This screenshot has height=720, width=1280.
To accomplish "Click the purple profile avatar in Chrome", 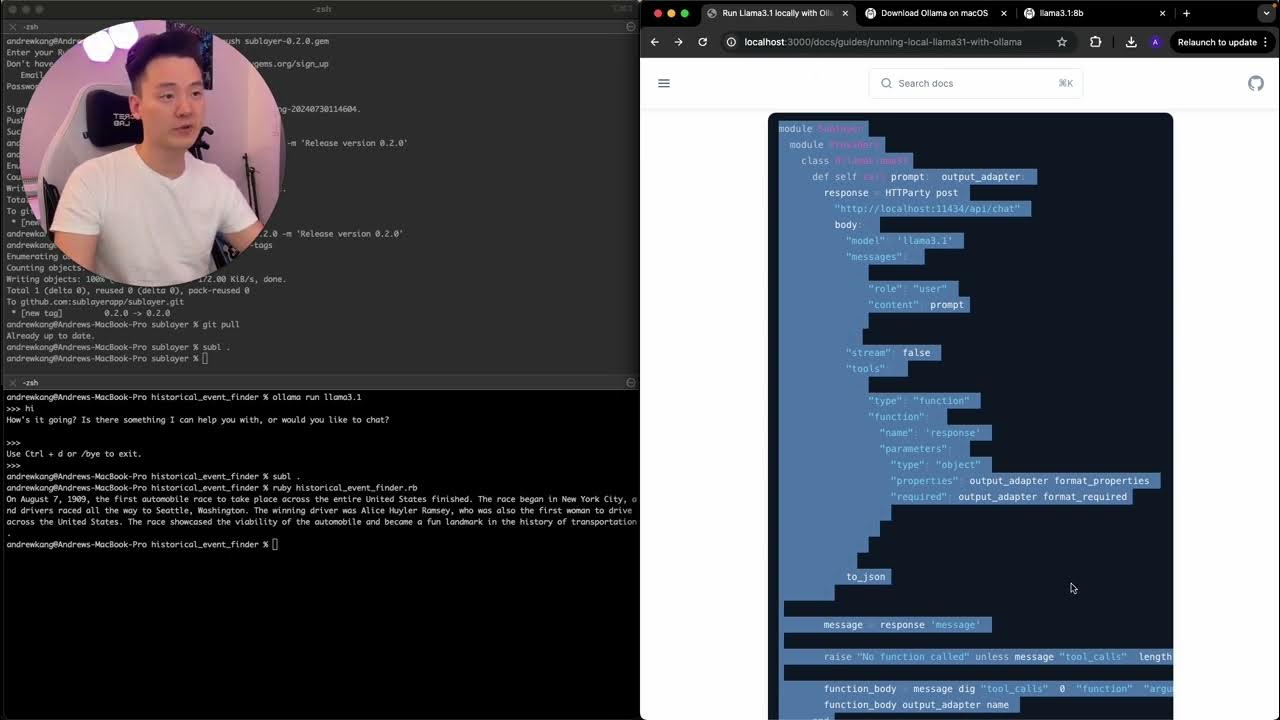I will click(1154, 42).
